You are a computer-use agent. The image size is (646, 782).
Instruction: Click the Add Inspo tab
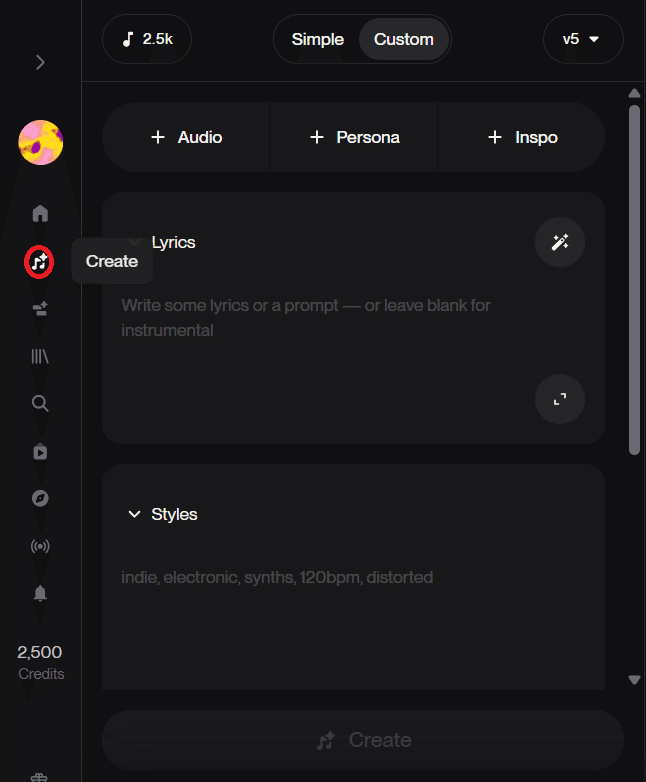click(522, 137)
